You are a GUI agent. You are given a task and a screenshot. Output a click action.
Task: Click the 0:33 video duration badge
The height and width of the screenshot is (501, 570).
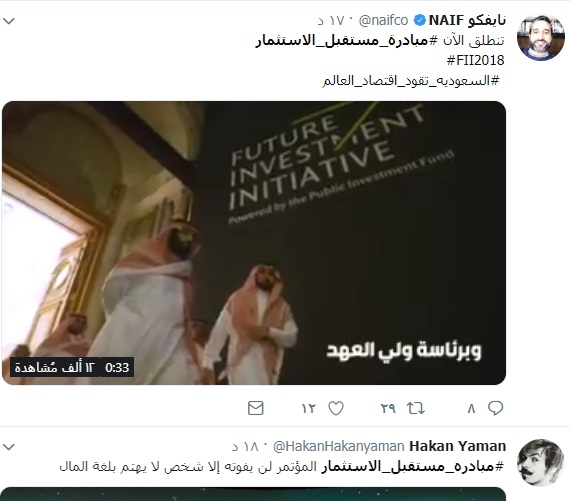[x=117, y=368]
